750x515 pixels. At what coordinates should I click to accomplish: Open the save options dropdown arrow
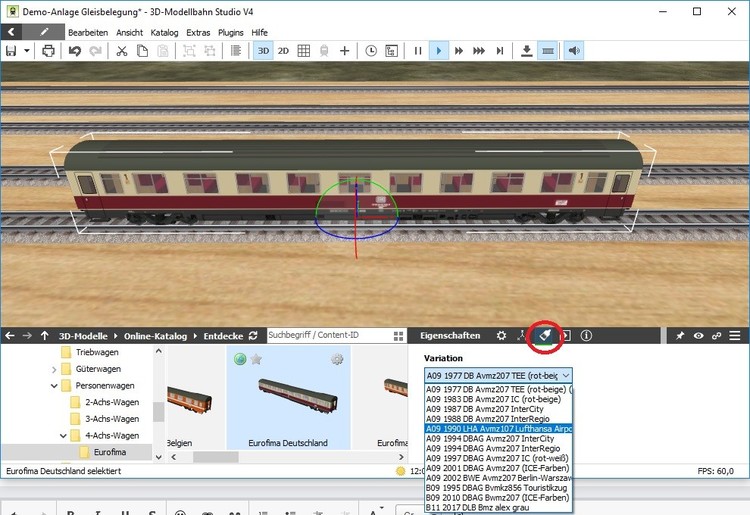point(27,51)
